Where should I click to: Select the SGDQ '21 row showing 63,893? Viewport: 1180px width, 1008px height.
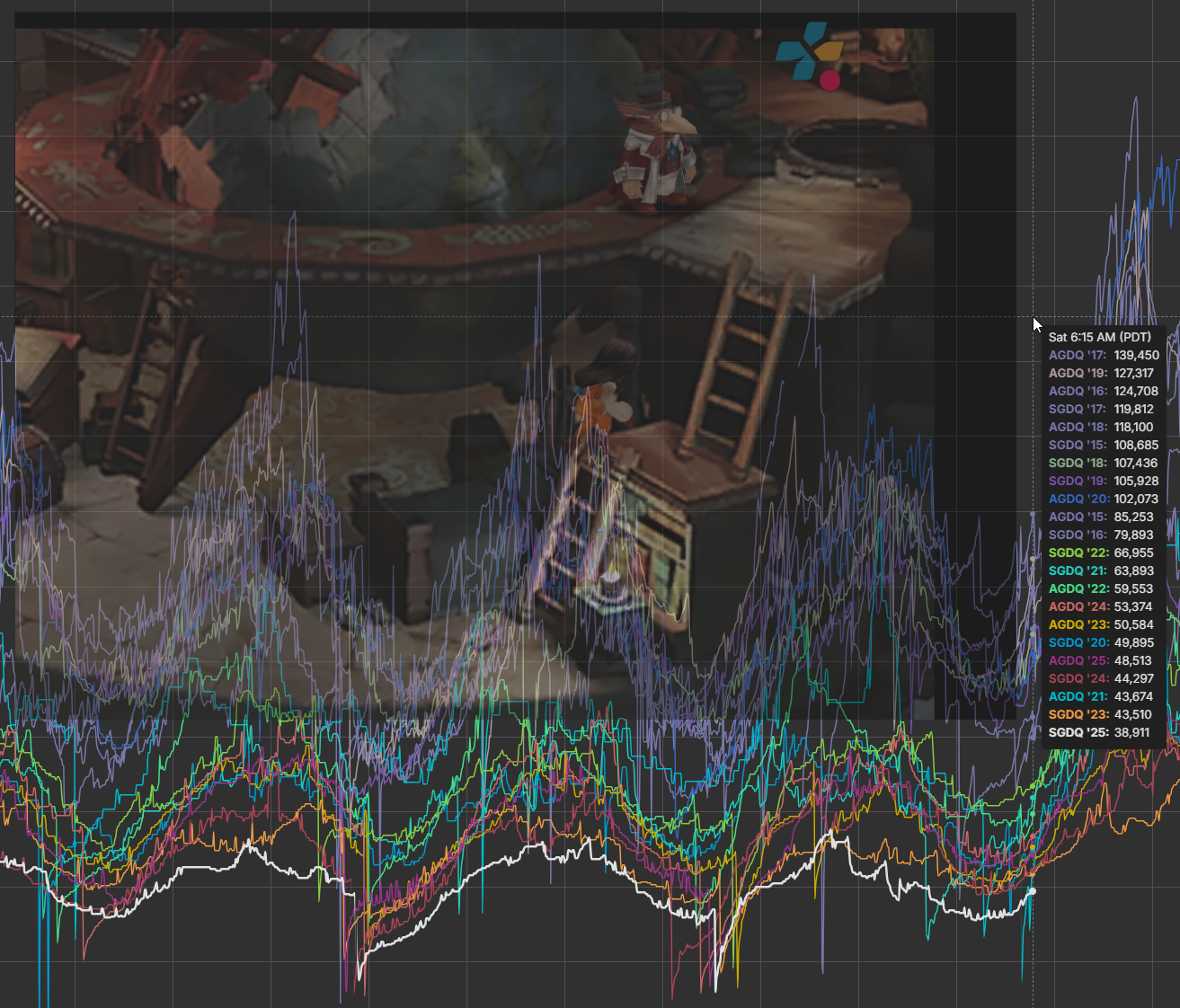tap(1101, 570)
